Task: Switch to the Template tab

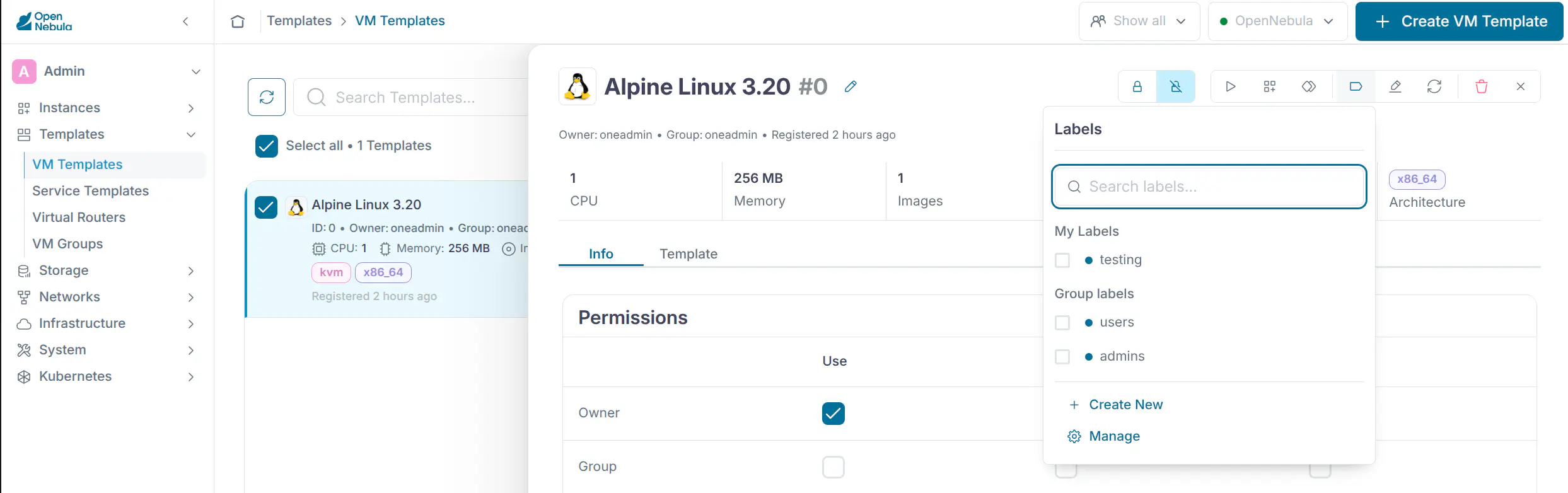Action: [688, 253]
